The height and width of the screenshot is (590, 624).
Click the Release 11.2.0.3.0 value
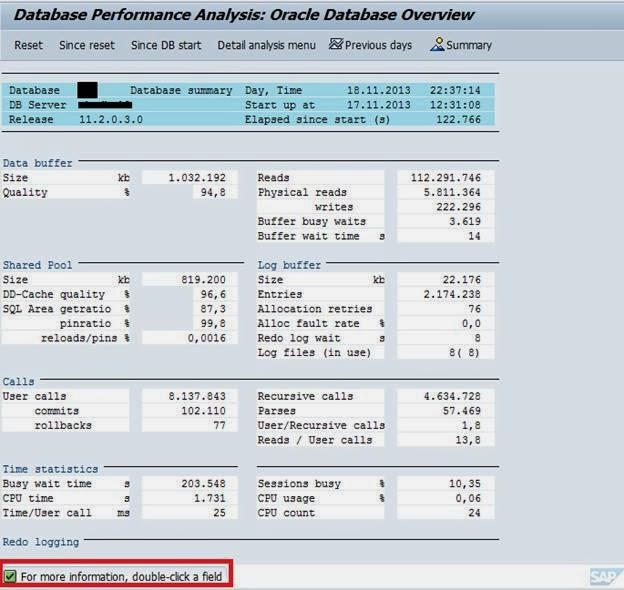point(111,119)
